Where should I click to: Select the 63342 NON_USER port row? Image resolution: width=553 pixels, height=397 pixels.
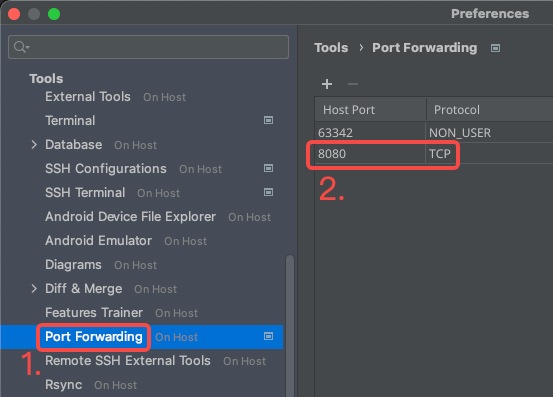(x=434, y=133)
